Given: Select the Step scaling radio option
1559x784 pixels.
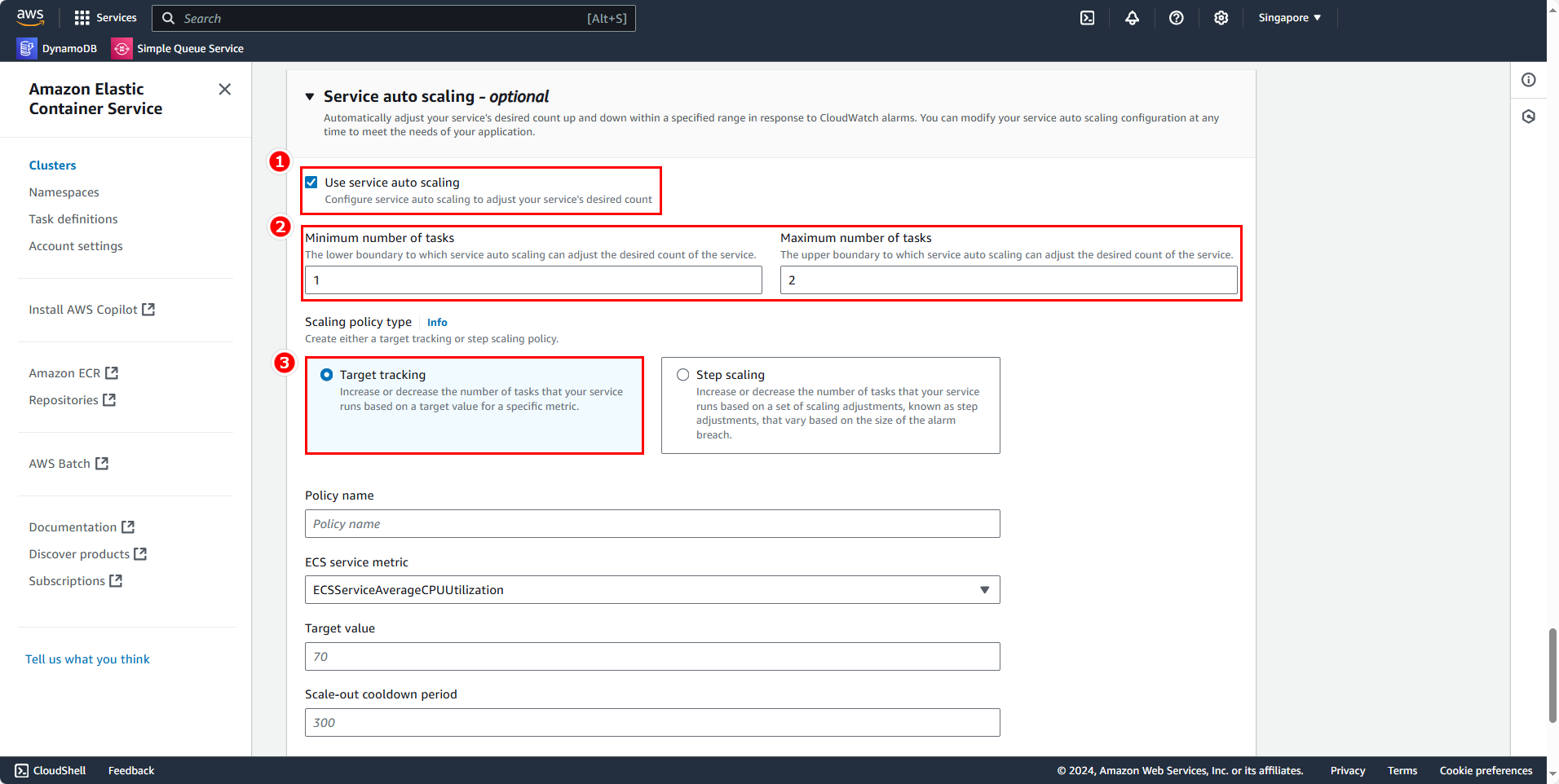Looking at the screenshot, I should point(683,375).
